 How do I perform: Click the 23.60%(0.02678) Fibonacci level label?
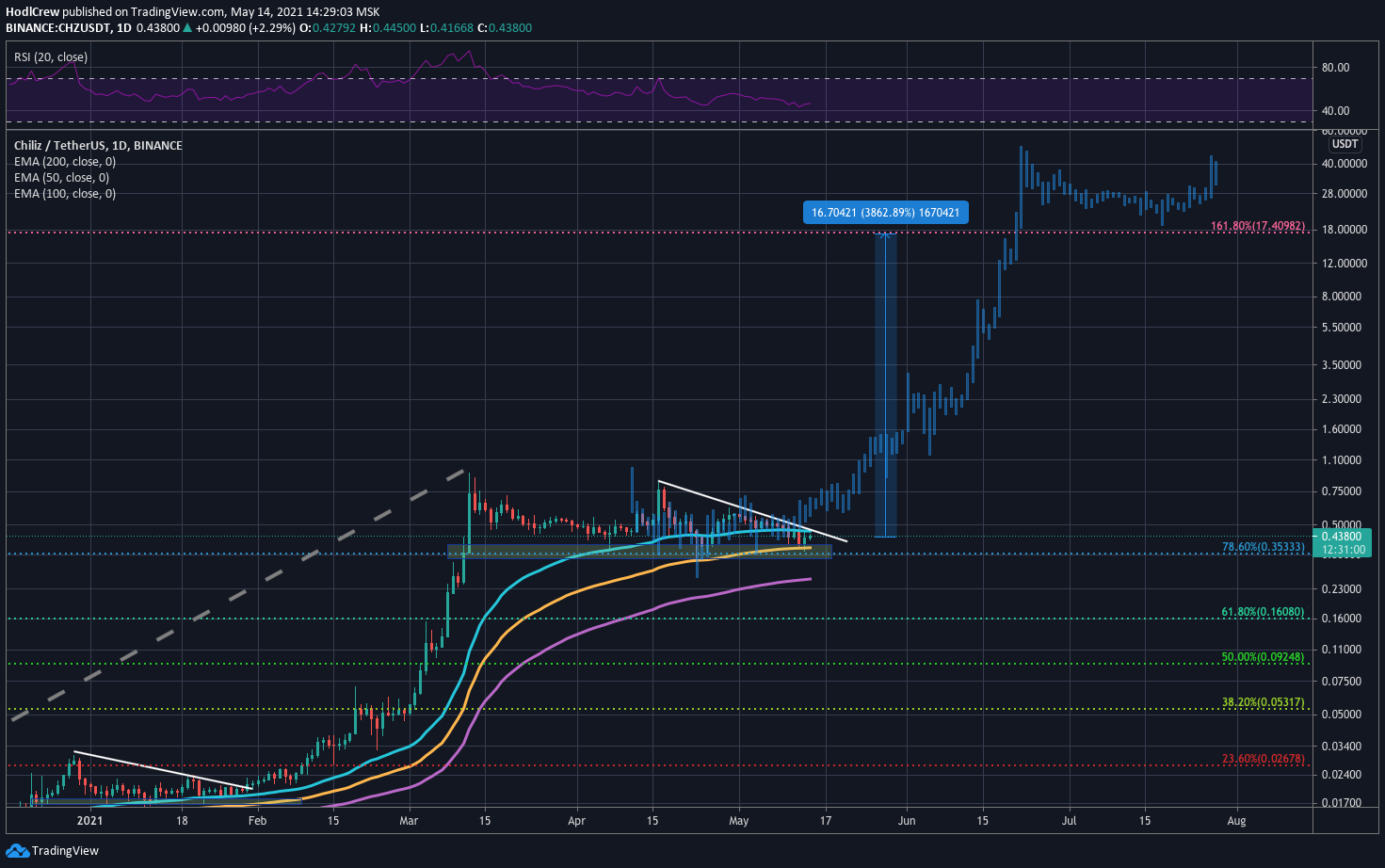1263,759
